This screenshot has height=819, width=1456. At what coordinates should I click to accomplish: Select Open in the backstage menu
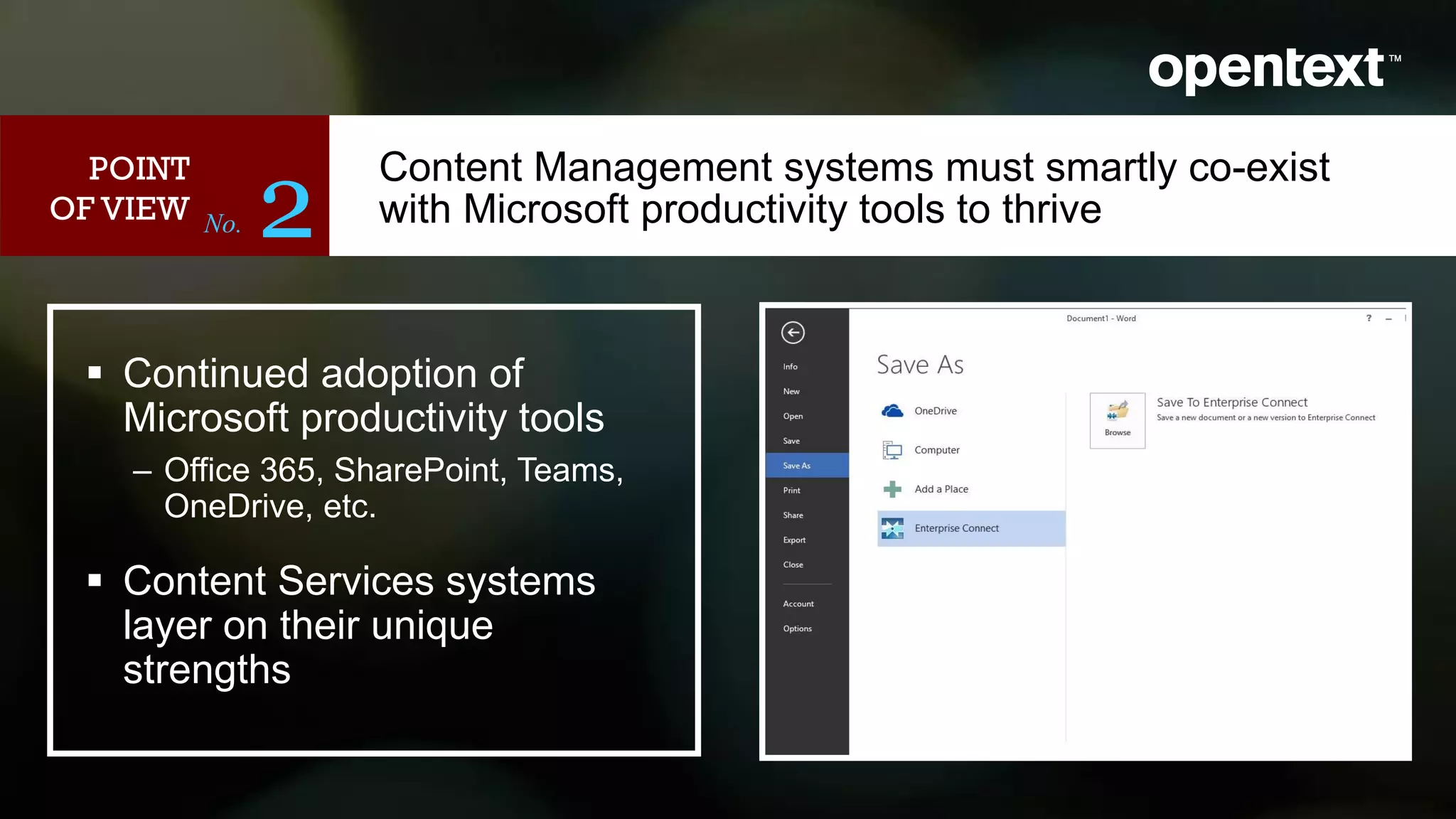point(793,417)
